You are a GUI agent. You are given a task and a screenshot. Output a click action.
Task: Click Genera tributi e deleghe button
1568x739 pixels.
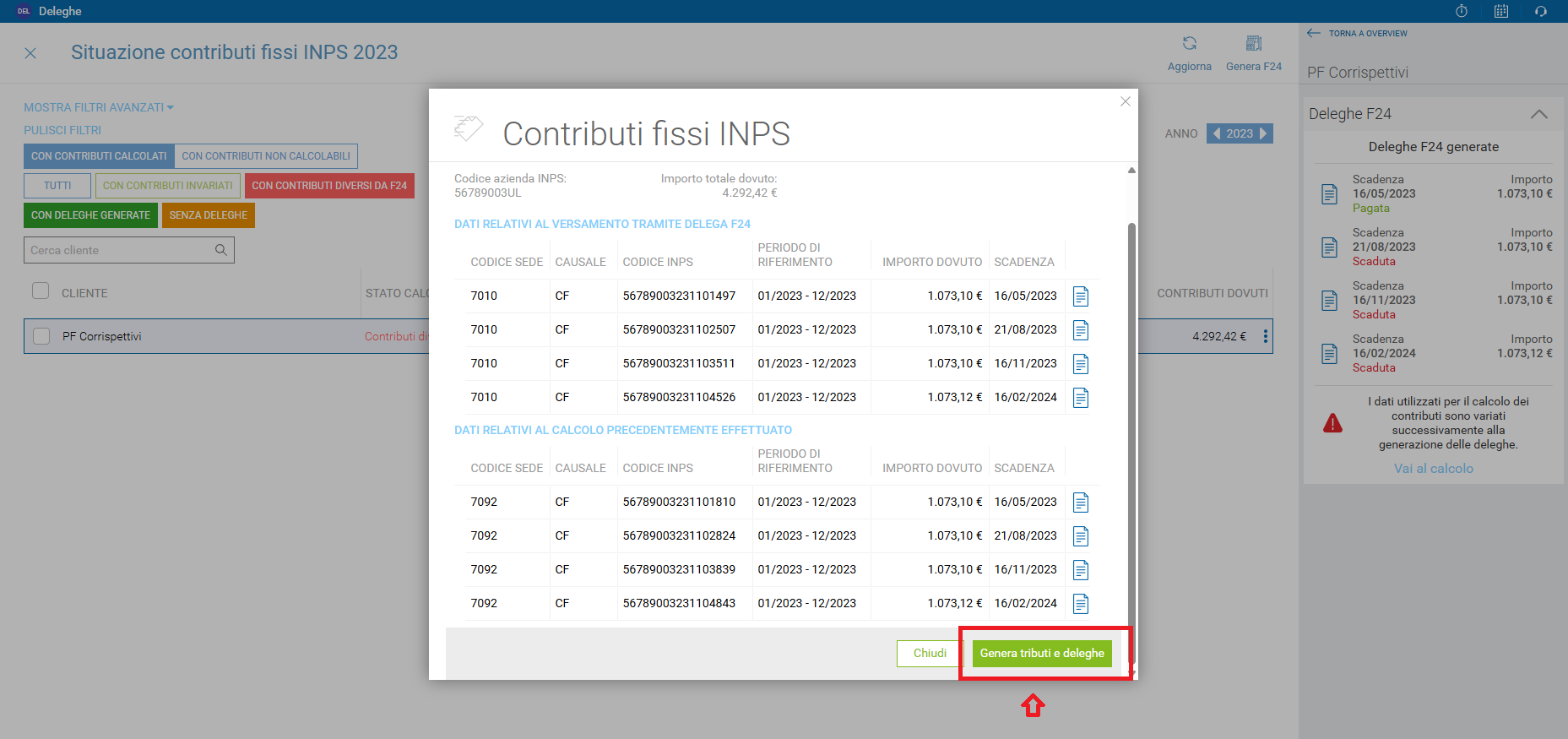(x=1042, y=654)
